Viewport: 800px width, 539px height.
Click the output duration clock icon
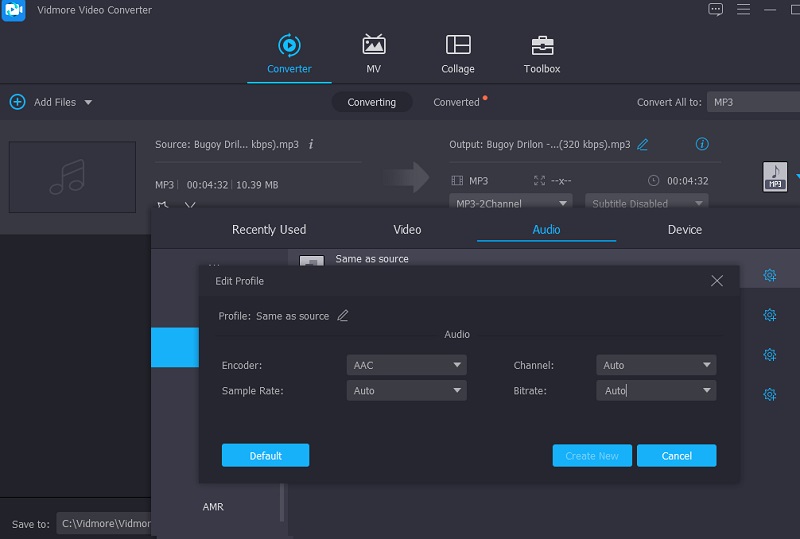653,180
